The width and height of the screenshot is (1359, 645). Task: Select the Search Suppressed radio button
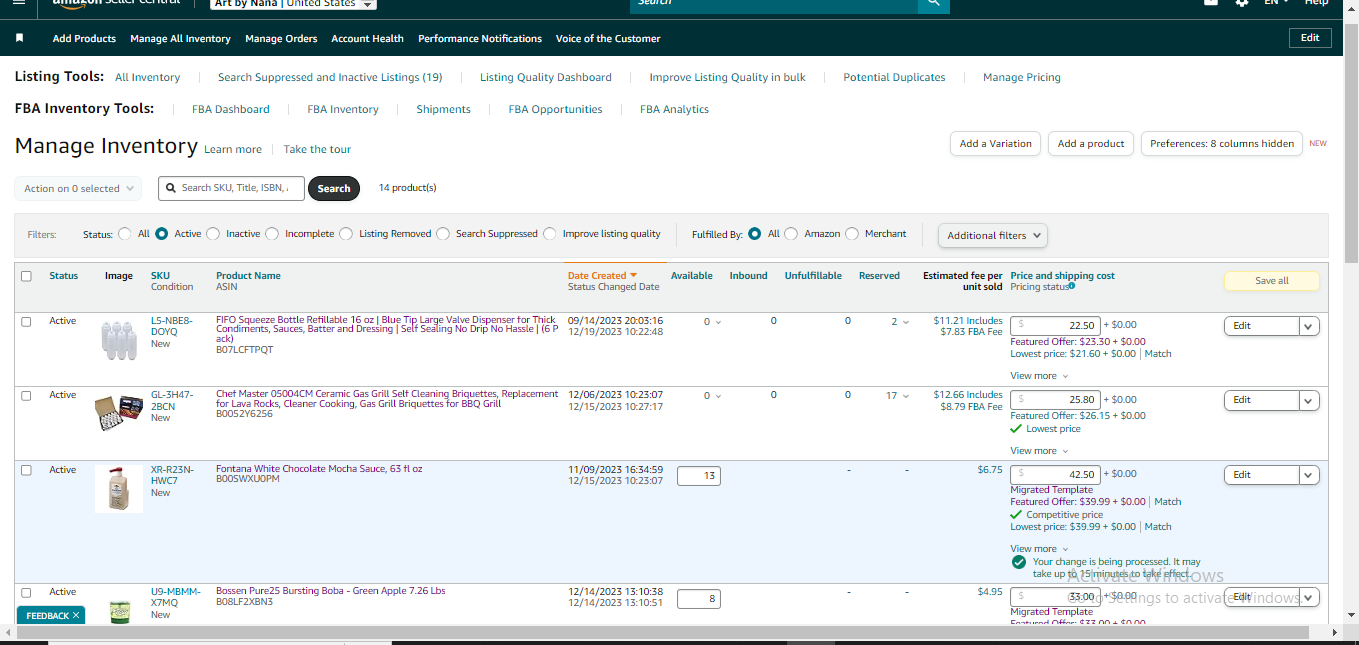443,234
